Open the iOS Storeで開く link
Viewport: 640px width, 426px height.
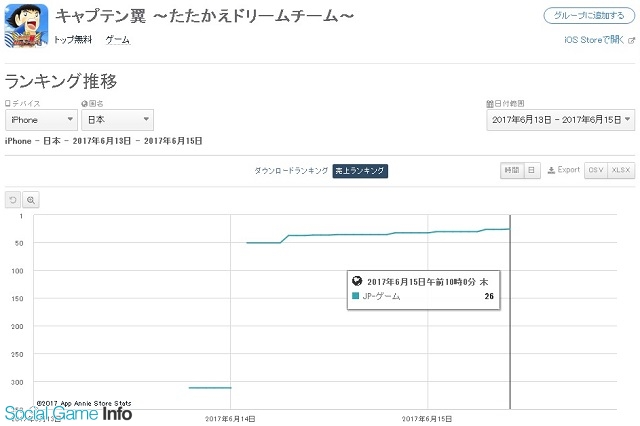[594, 40]
